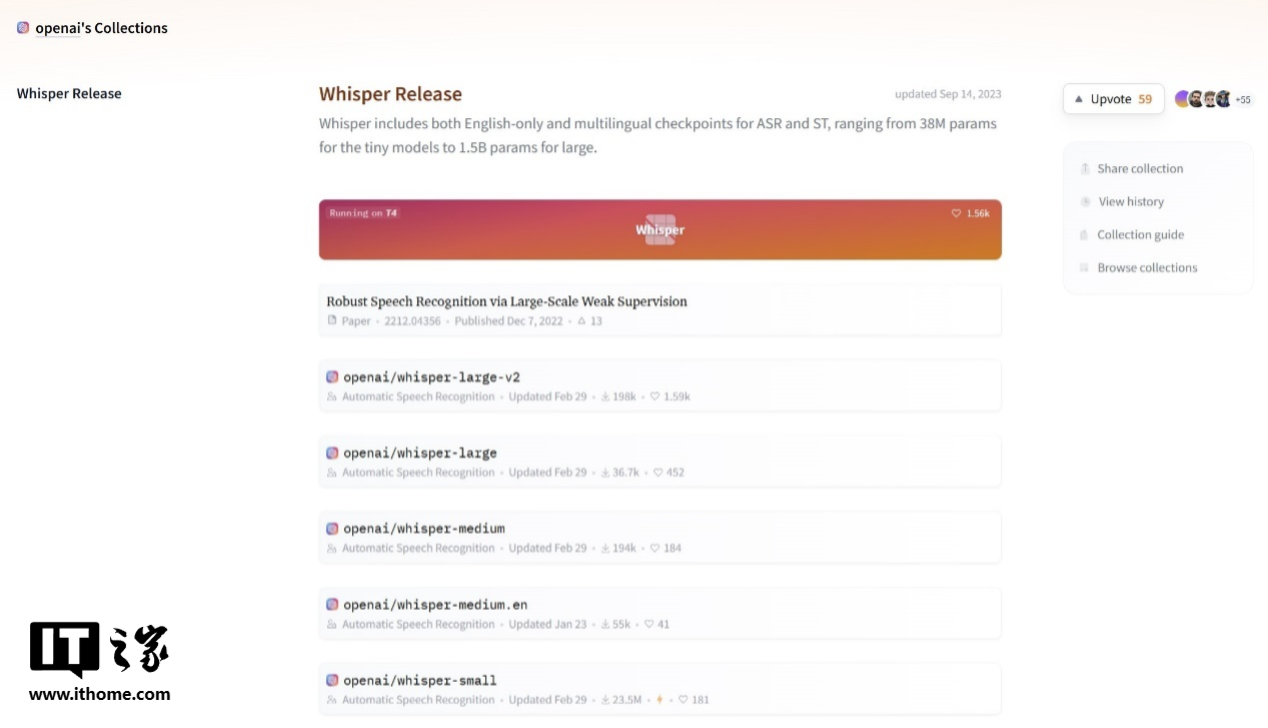Open the openai/whisper-small model

pyautogui.click(x=420, y=680)
